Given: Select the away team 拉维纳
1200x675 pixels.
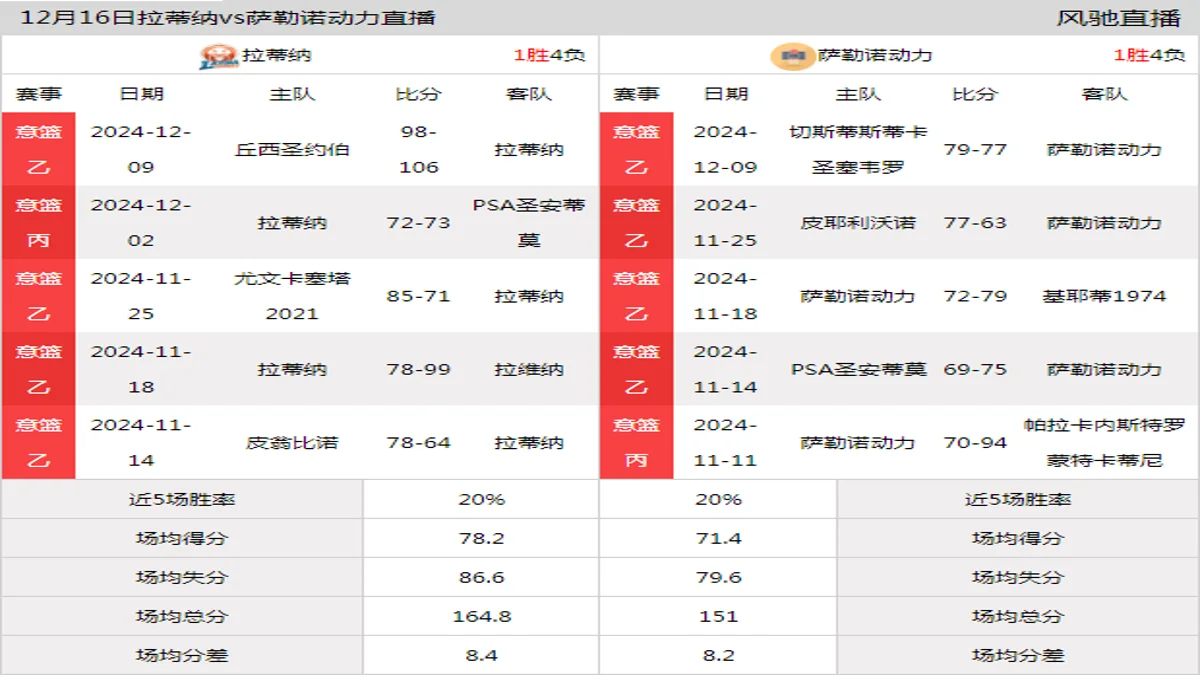Looking at the screenshot, I should tap(529, 369).
